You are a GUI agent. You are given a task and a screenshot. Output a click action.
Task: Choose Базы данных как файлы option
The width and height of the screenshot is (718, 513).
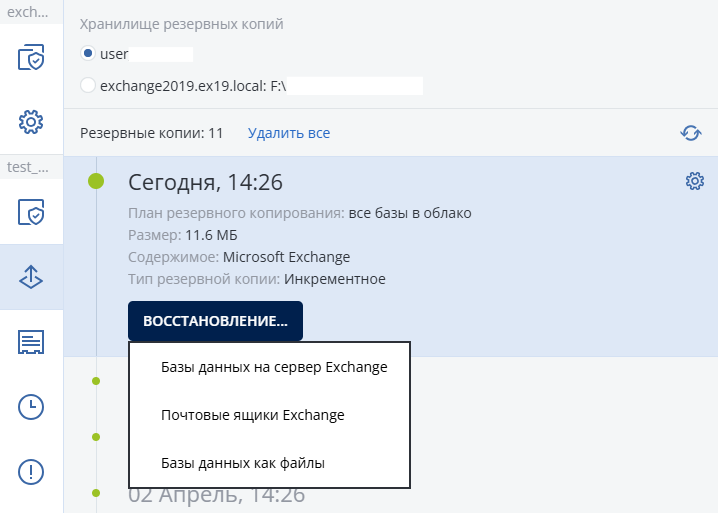(x=243, y=463)
